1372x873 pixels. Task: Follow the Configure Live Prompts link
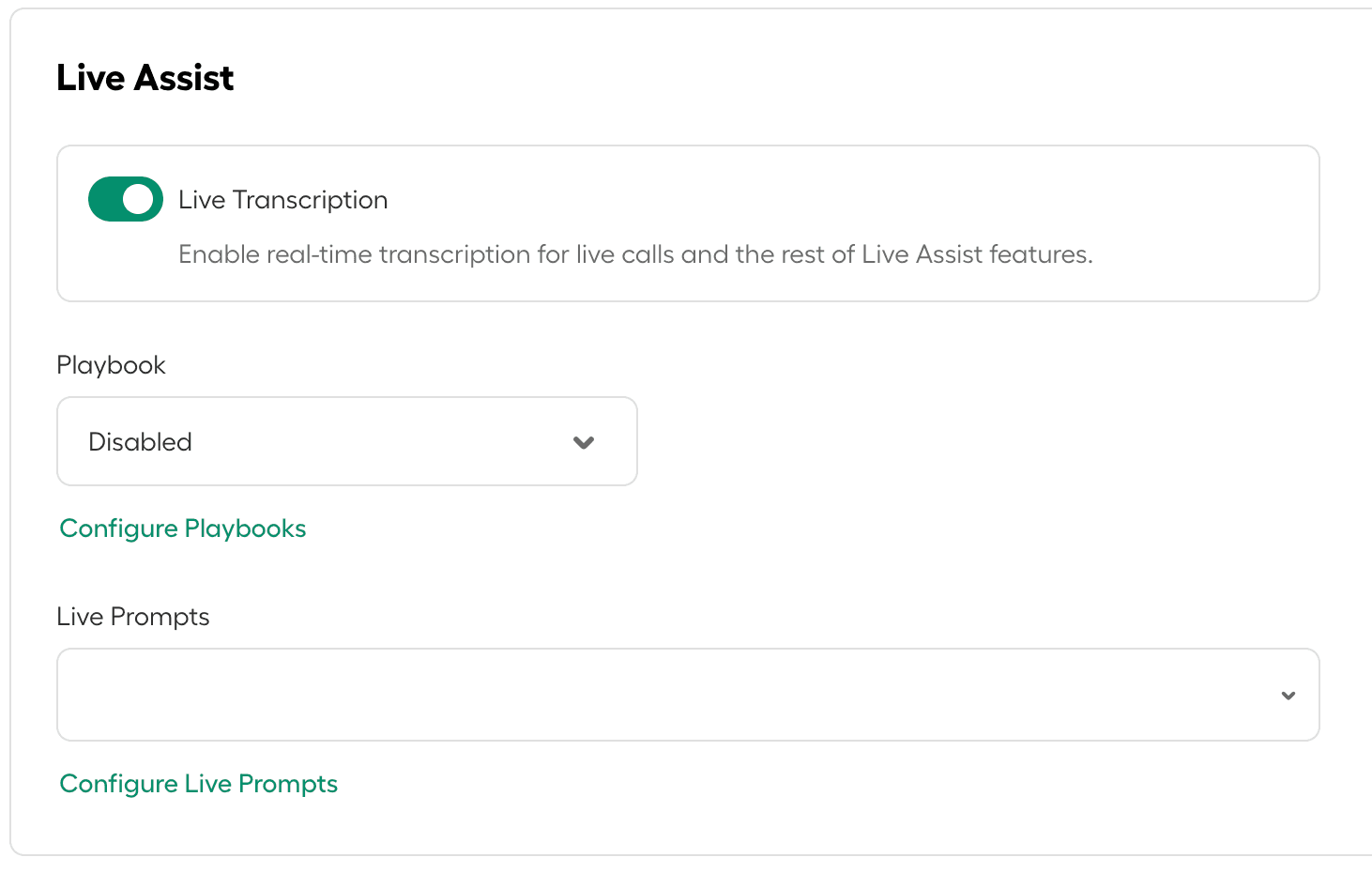pyautogui.click(x=198, y=784)
